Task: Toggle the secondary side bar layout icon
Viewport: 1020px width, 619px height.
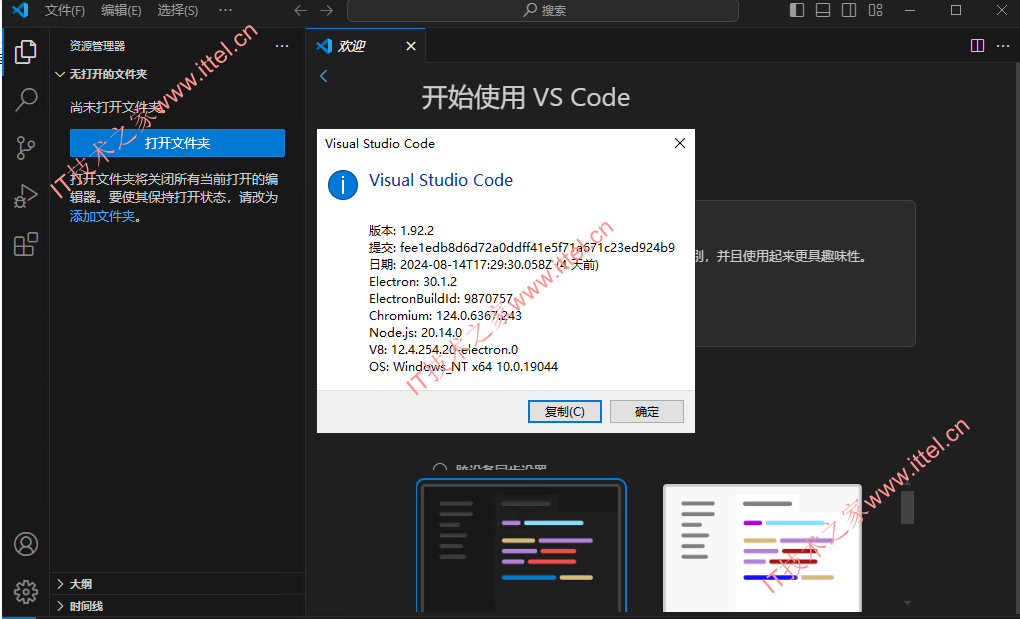Action: click(x=849, y=10)
